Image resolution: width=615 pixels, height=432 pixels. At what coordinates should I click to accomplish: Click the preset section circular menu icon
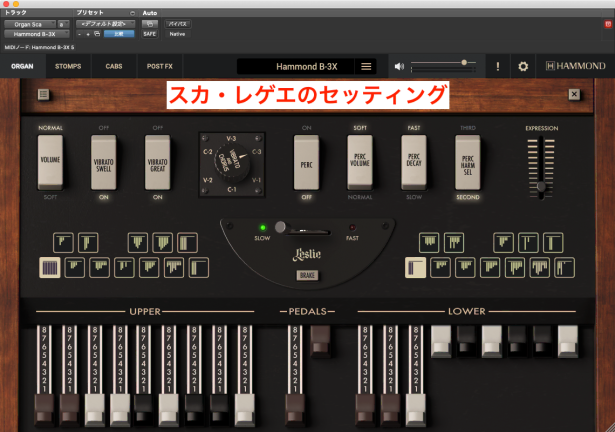[x=132, y=13]
